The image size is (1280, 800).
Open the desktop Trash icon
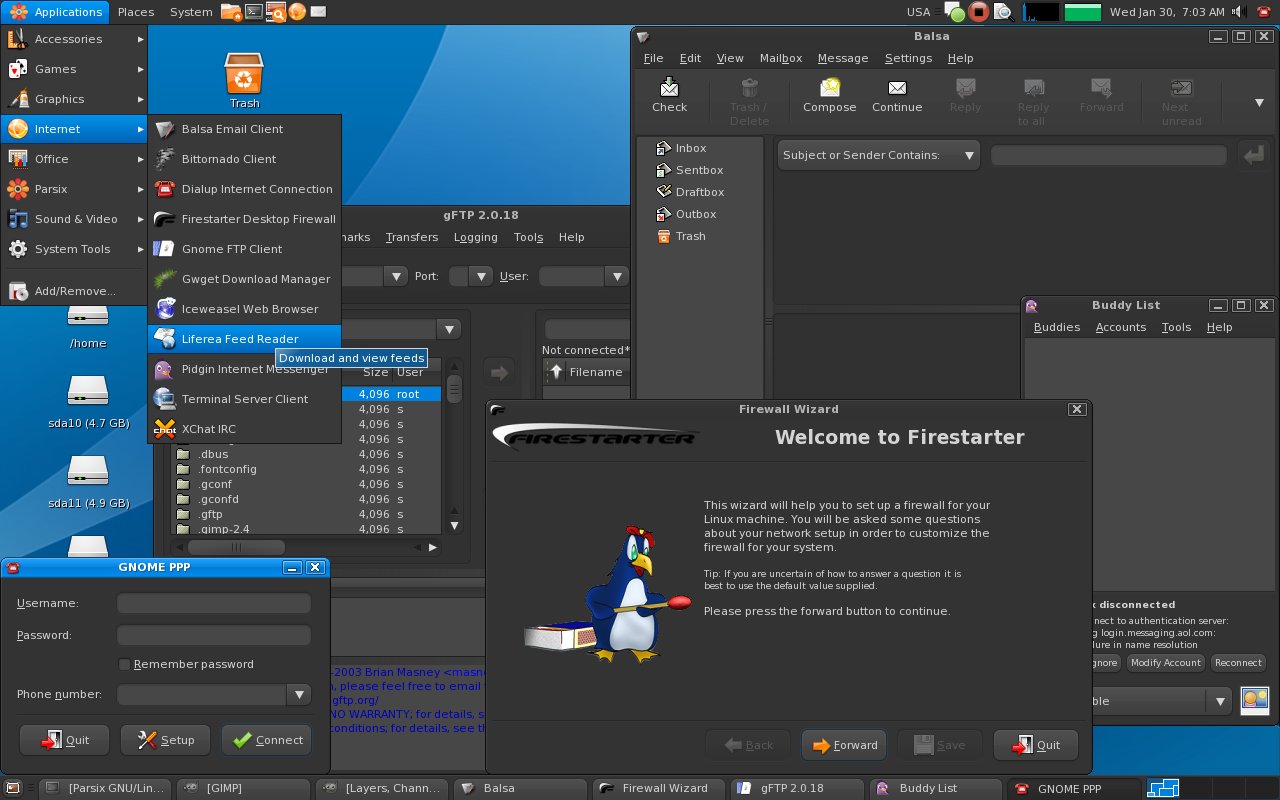[x=244, y=74]
